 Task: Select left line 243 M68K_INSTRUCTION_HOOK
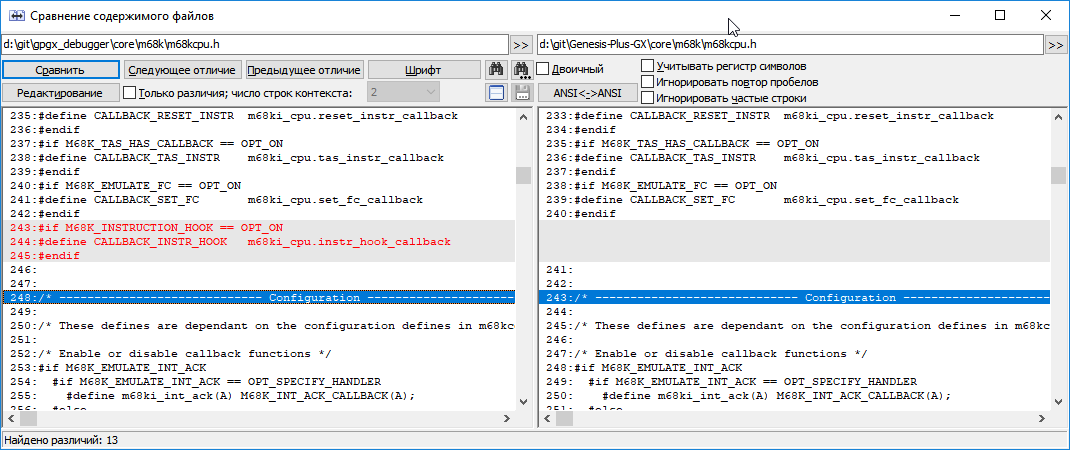[x=258, y=227]
